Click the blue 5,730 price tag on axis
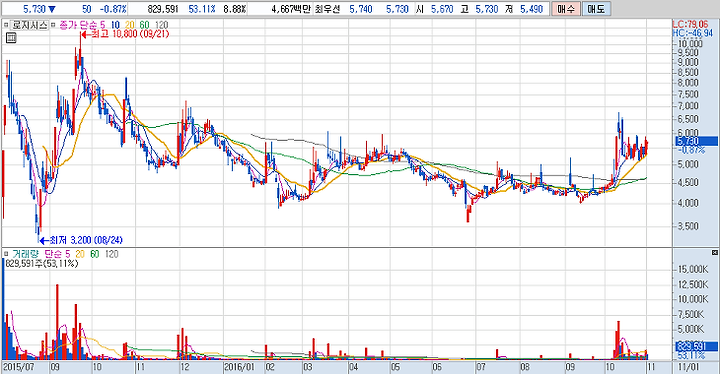 tap(696, 141)
